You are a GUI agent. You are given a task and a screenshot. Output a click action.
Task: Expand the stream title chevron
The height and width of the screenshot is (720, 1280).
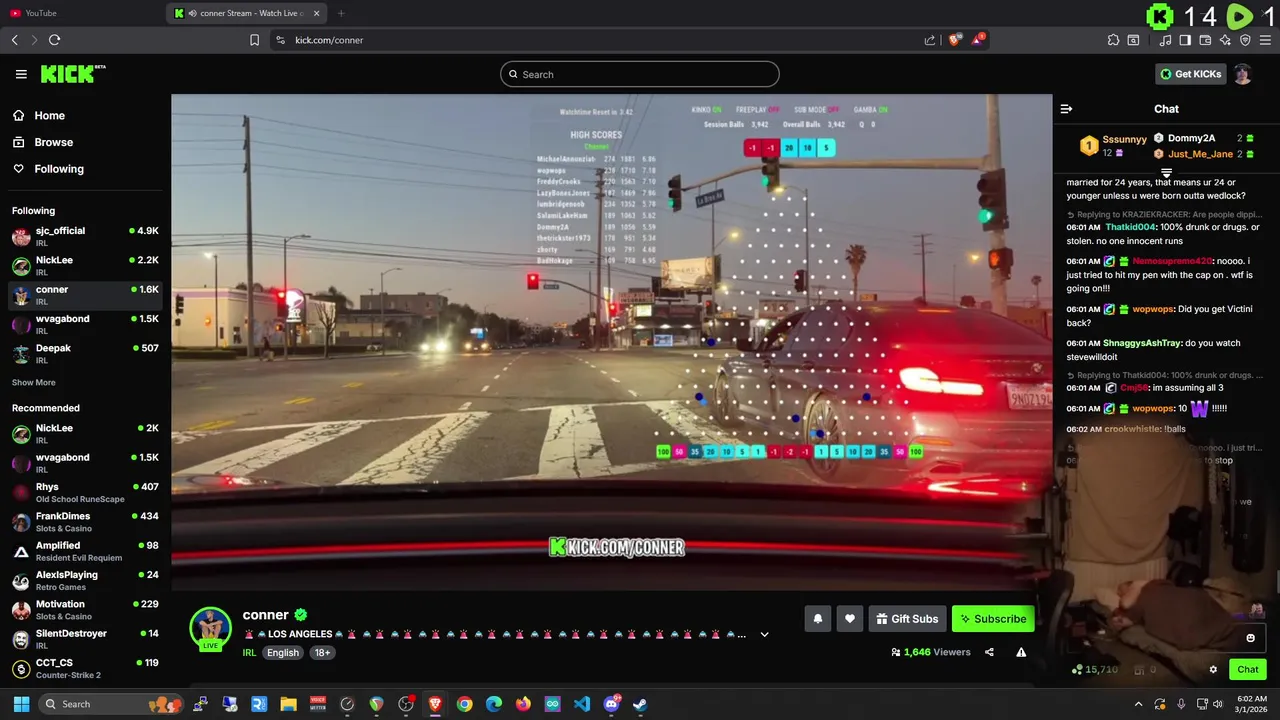pyautogui.click(x=764, y=634)
